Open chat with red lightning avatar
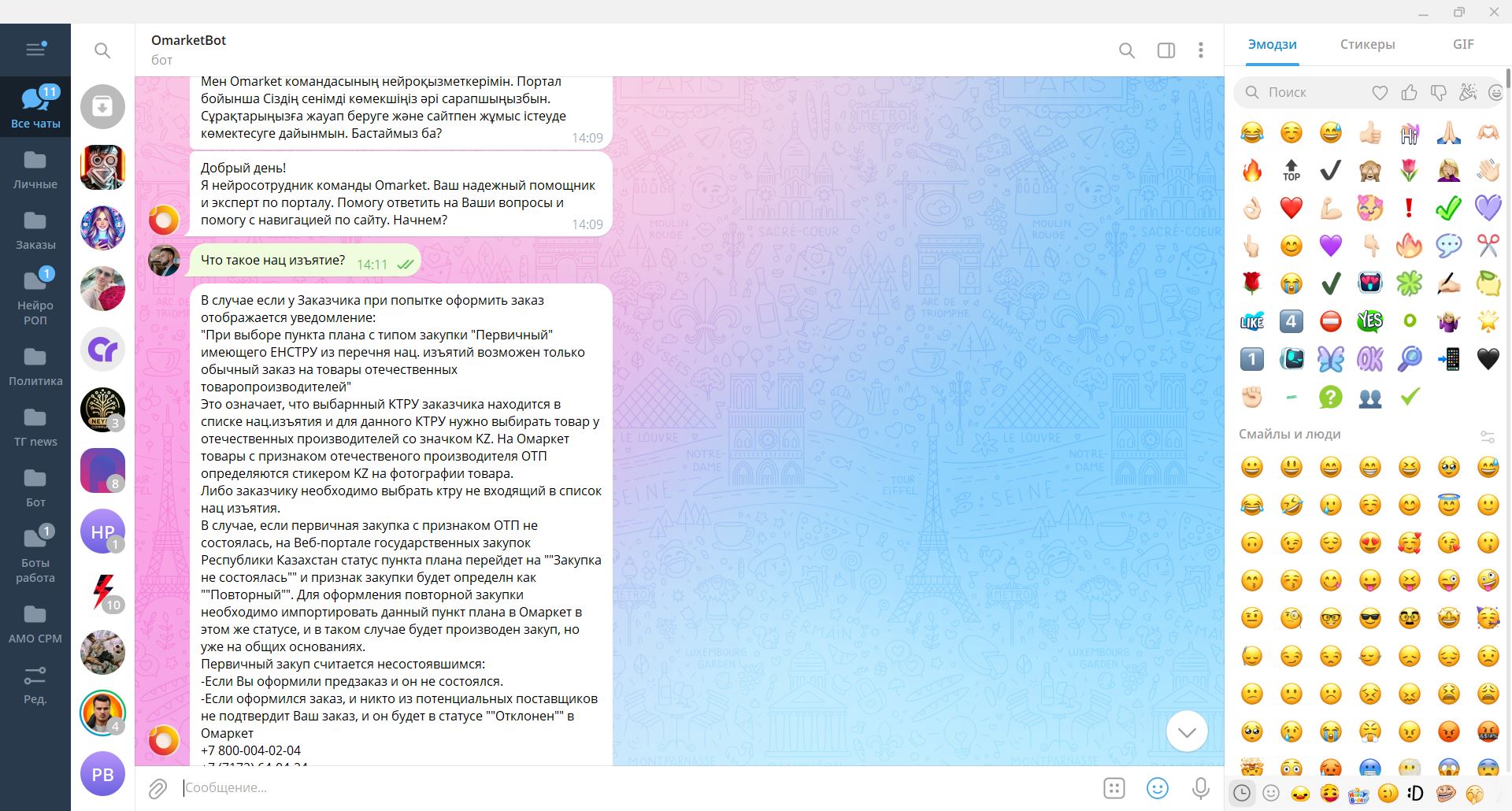The width and height of the screenshot is (1512, 811). tap(102, 592)
